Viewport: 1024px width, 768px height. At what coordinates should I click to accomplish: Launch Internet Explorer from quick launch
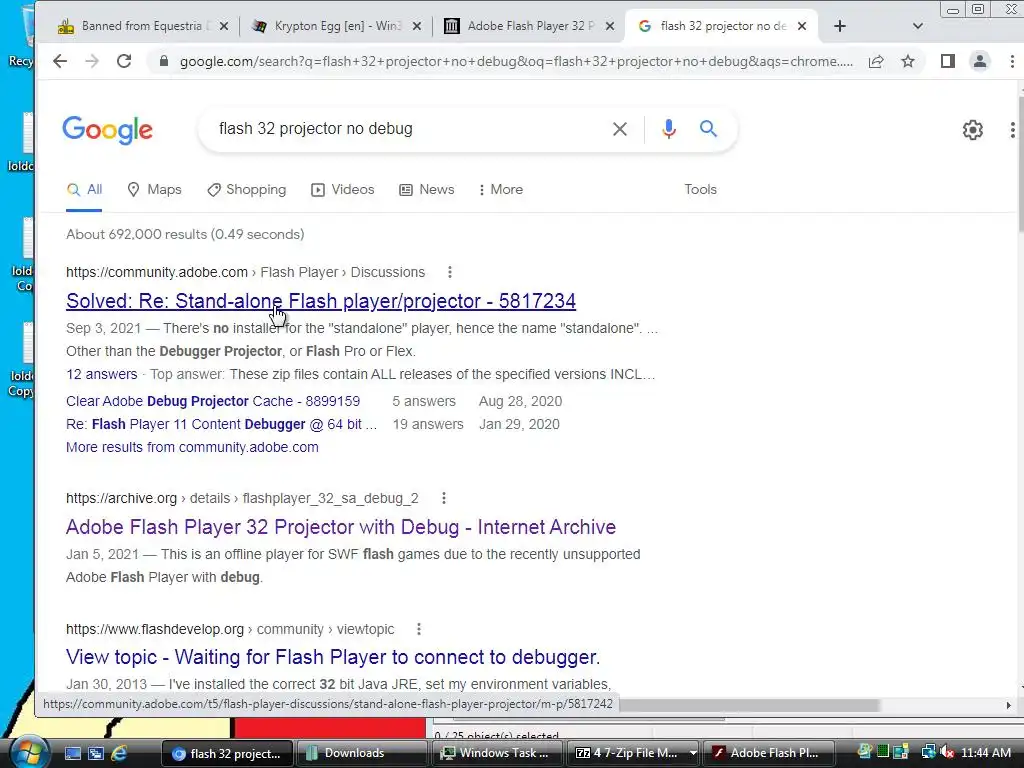click(x=119, y=754)
